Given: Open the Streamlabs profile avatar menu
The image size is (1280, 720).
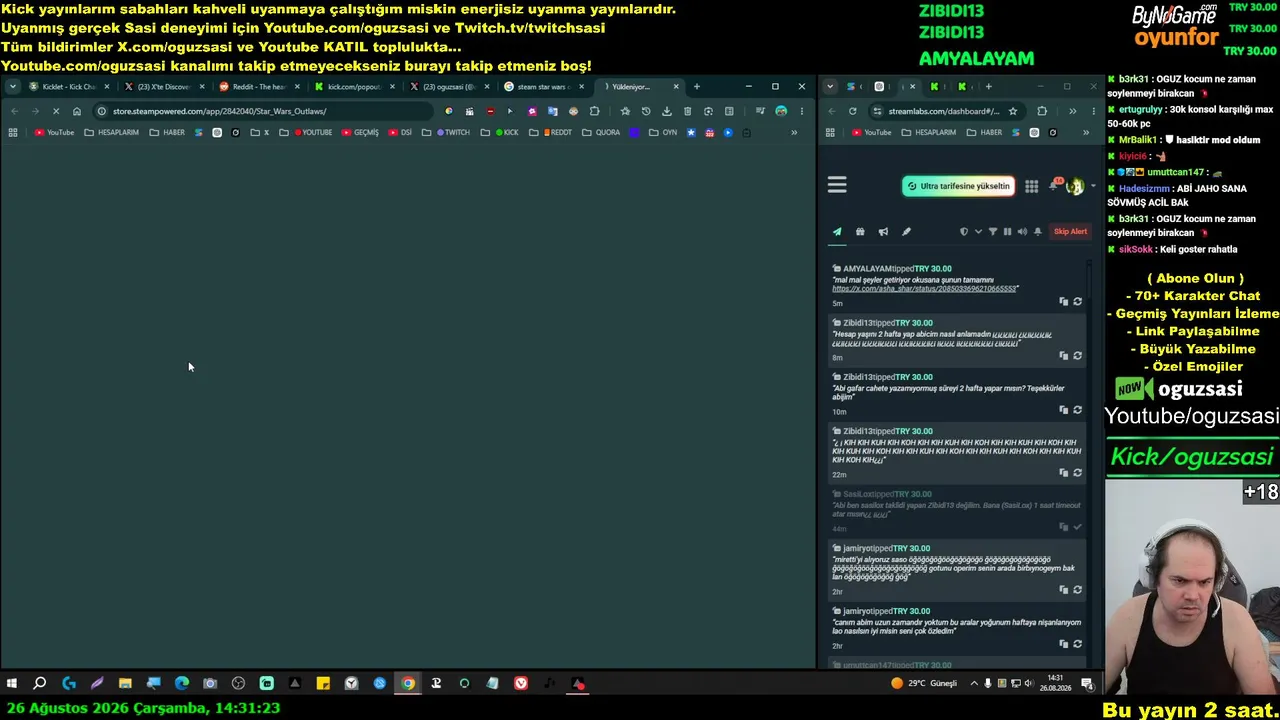Looking at the screenshot, I should (x=1075, y=186).
